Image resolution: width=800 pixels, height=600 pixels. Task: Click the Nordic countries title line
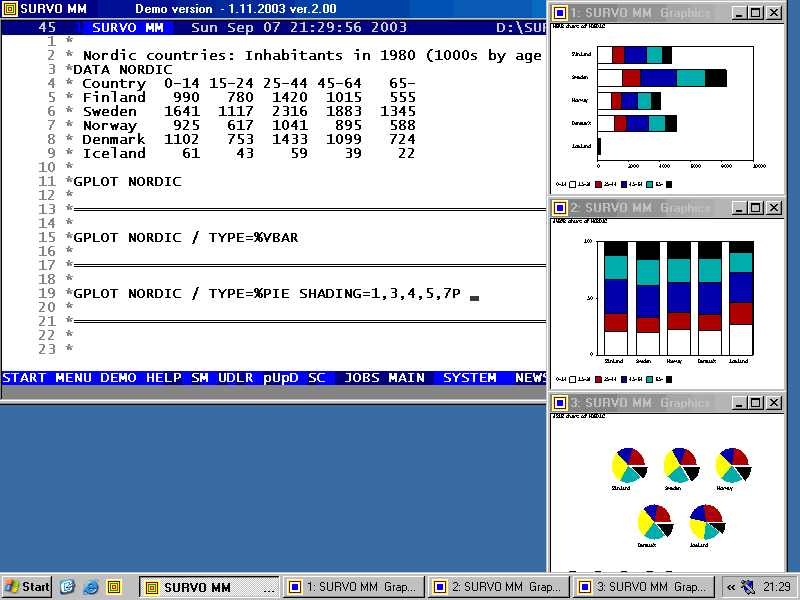[x=312, y=56]
